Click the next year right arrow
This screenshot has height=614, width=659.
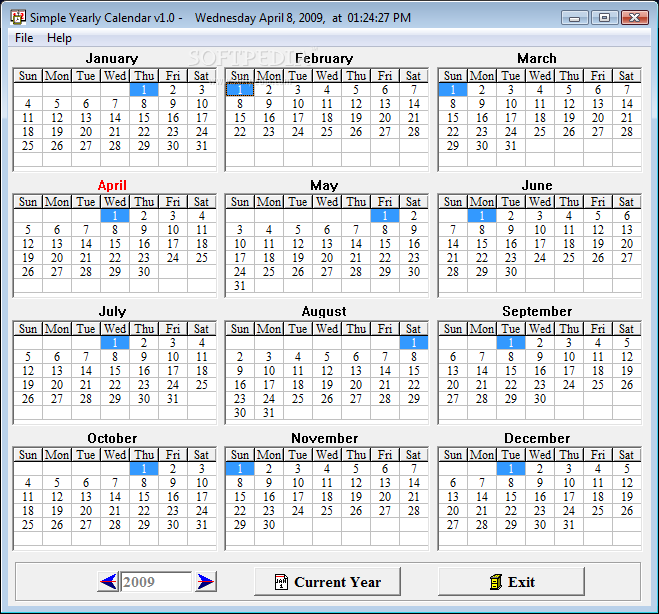point(206,582)
